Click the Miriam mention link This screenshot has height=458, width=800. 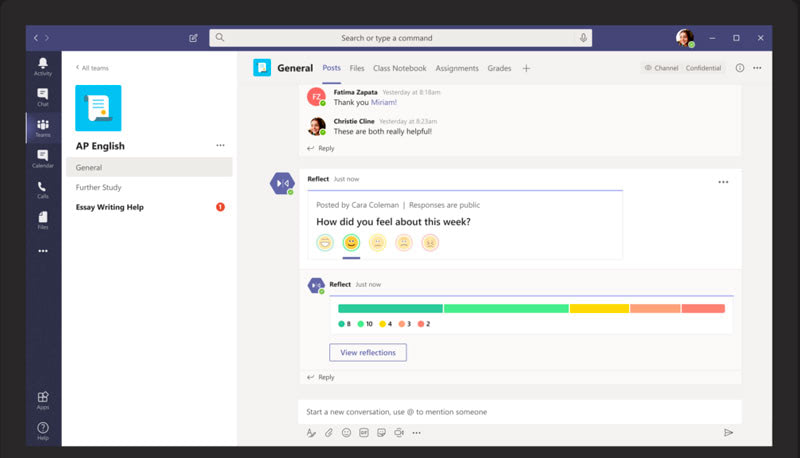pyautogui.click(x=384, y=103)
